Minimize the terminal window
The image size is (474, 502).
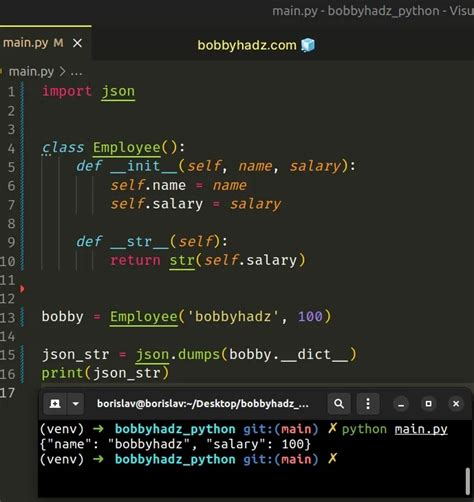click(401, 404)
